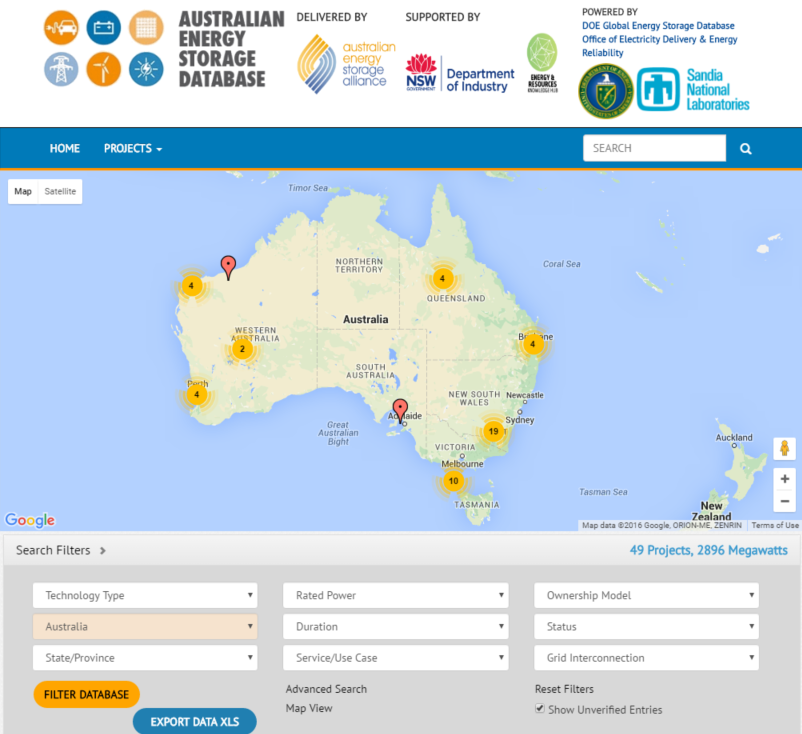802x734 pixels.
Task: Zoom in the map with plus button
Action: [785, 479]
